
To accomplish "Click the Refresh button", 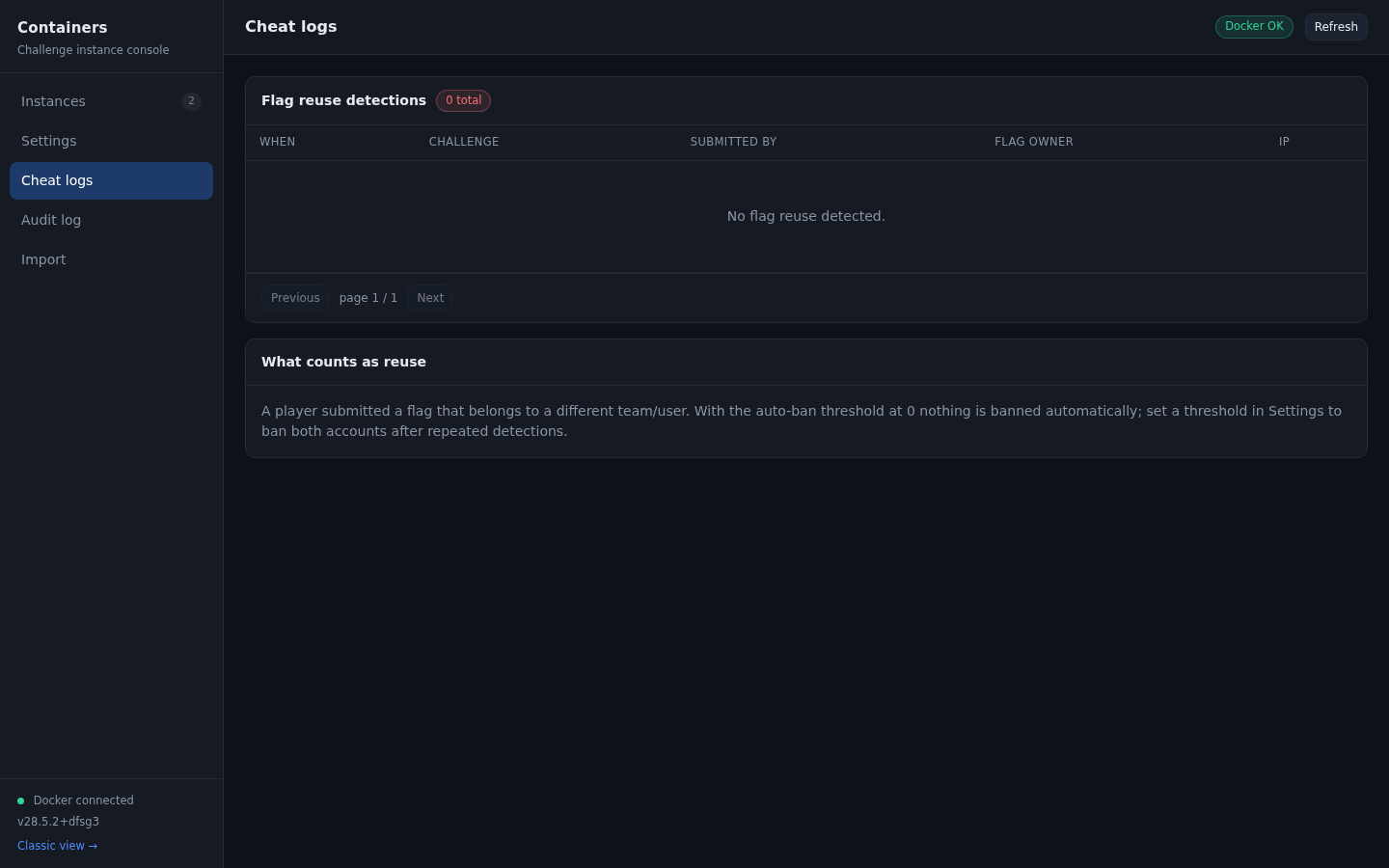I will pyautogui.click(x=1336, y=27).
